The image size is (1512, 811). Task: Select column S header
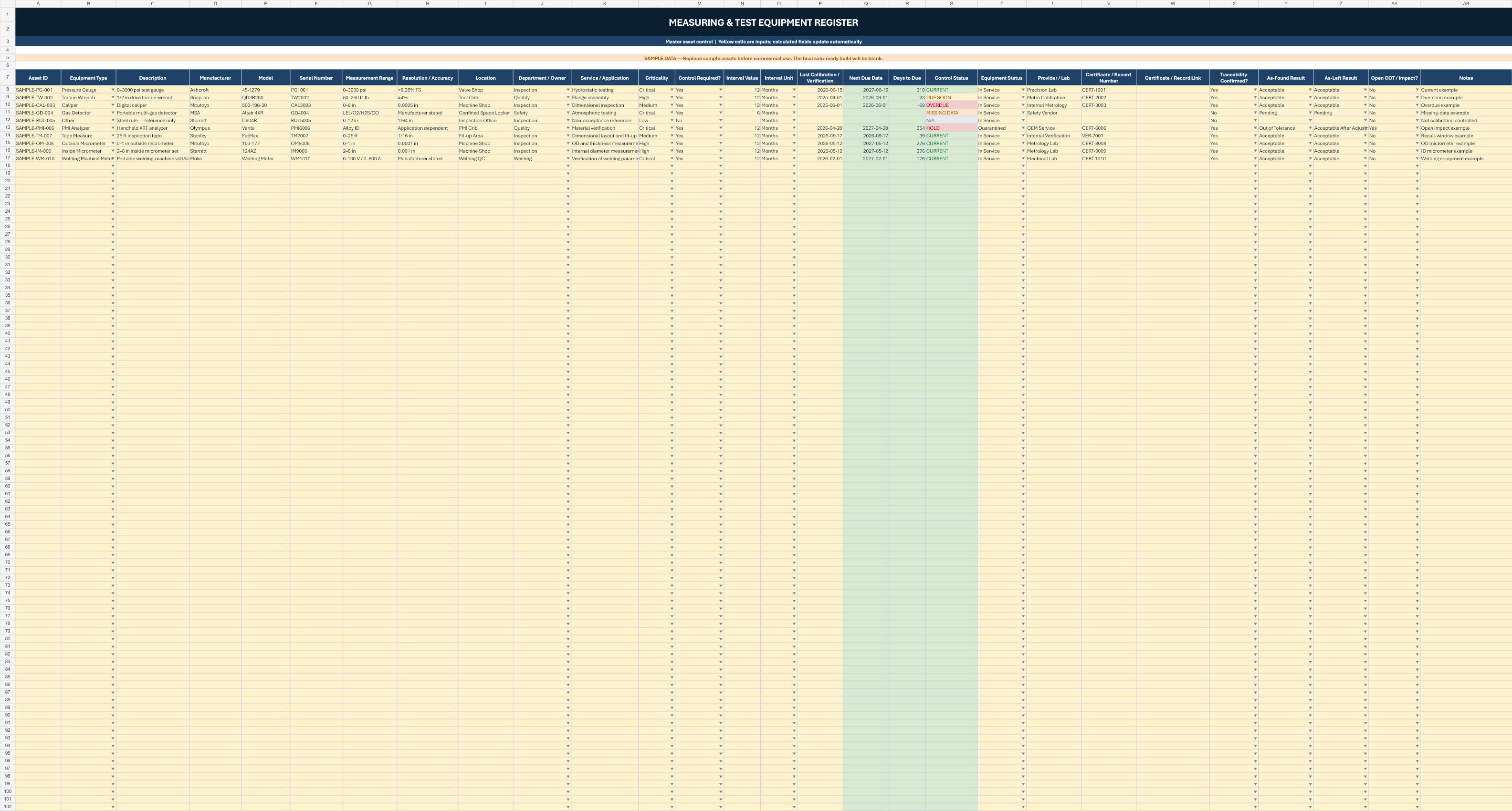951,3
